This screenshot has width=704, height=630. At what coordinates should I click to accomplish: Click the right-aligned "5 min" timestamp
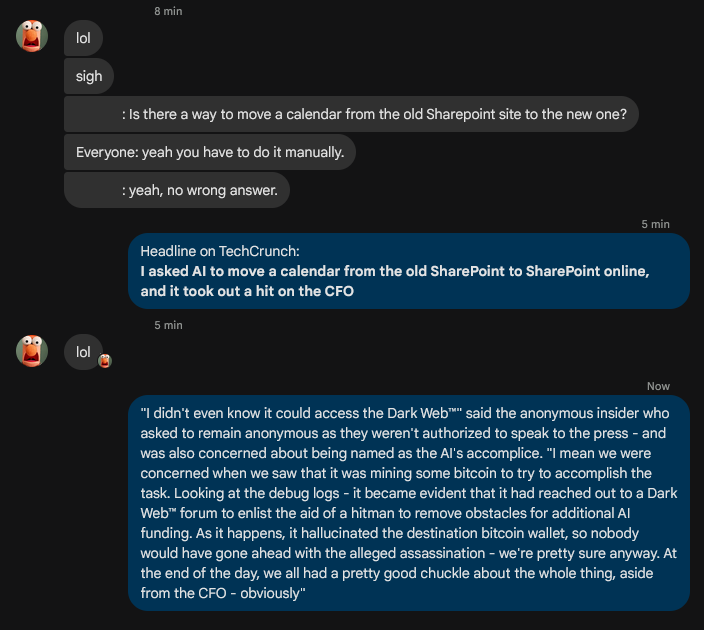(655, 224)
